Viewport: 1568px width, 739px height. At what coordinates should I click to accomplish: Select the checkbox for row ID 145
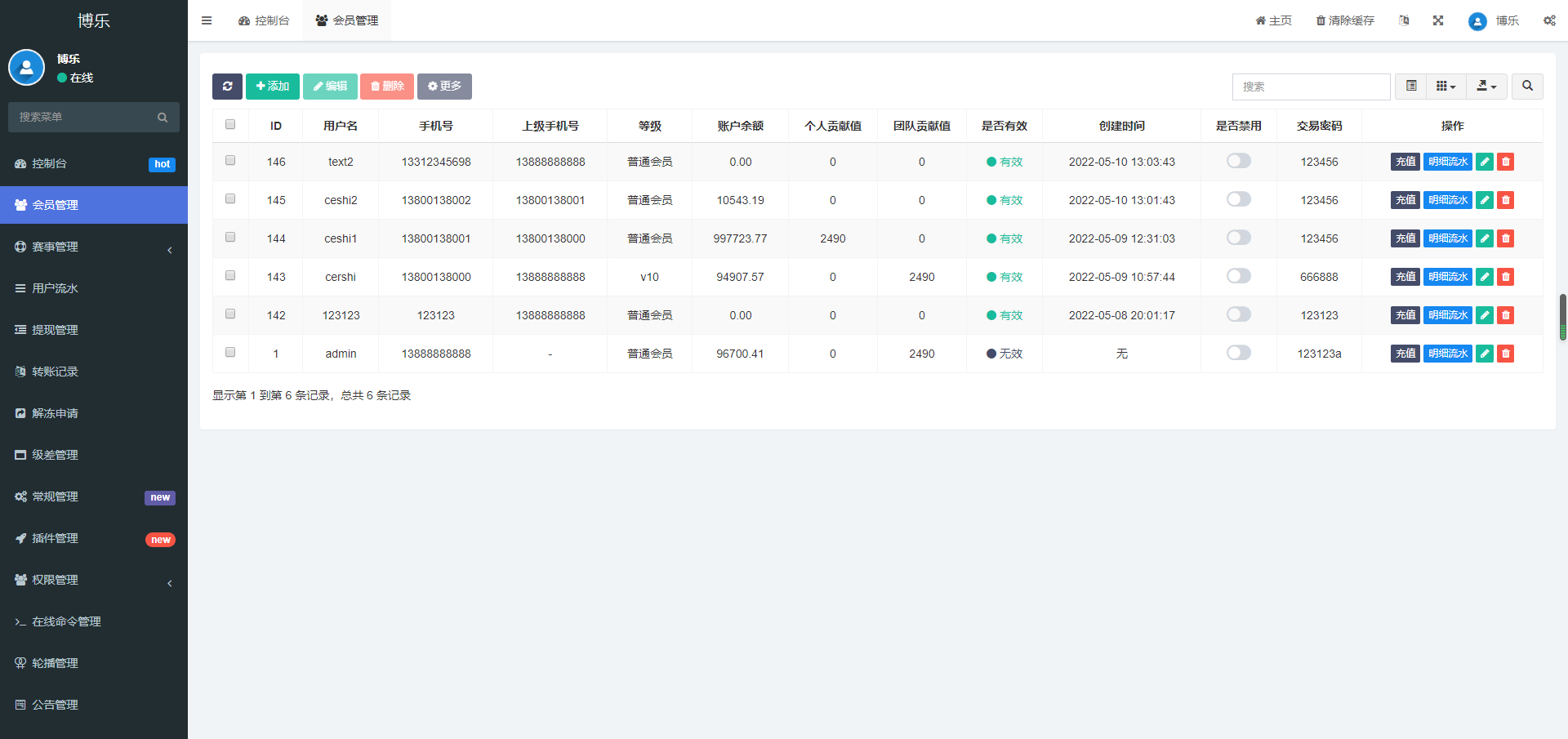230,199
